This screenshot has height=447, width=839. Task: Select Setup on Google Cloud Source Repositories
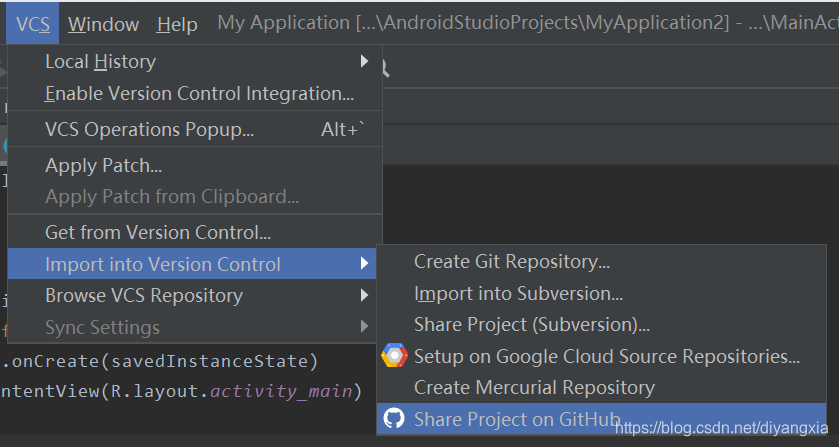pos(601,356)
